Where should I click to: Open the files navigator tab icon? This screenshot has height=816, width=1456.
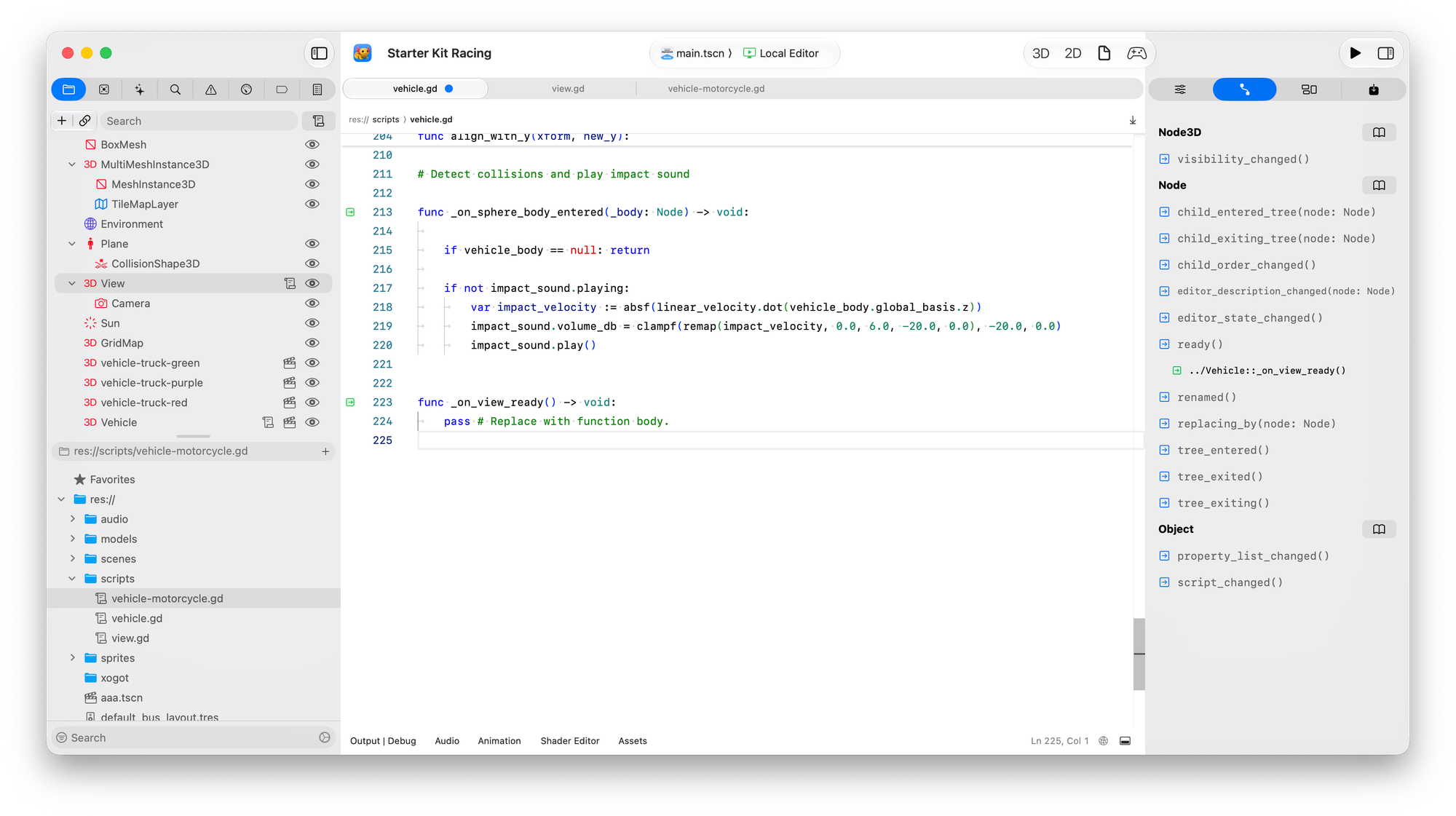(x=69, y=90)
